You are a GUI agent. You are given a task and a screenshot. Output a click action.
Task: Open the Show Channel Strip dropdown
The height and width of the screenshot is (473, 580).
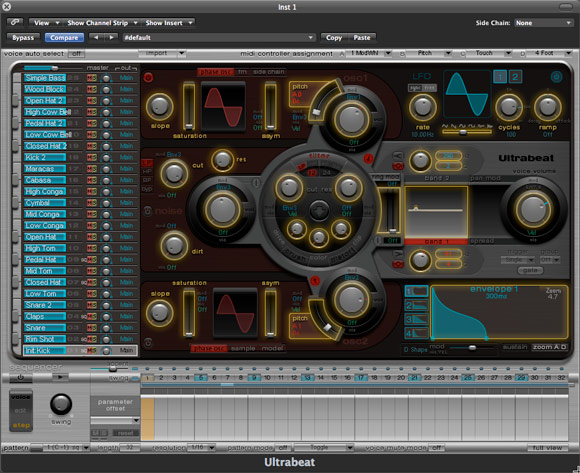(102, 23)
